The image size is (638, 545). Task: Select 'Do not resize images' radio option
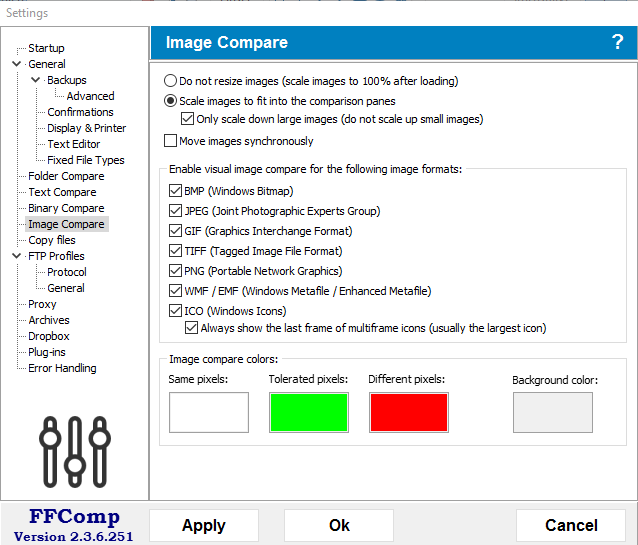[170, 81]
